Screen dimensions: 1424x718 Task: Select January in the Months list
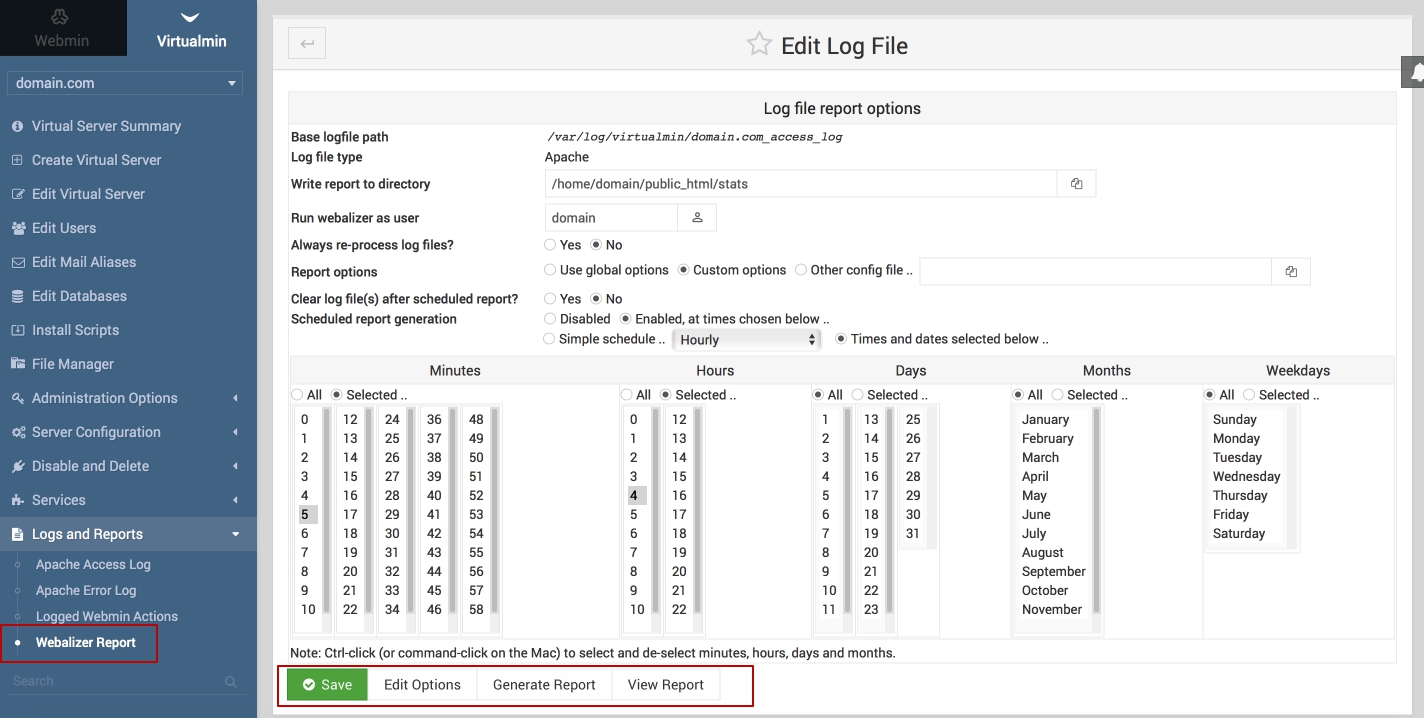tap(1045, 420)
